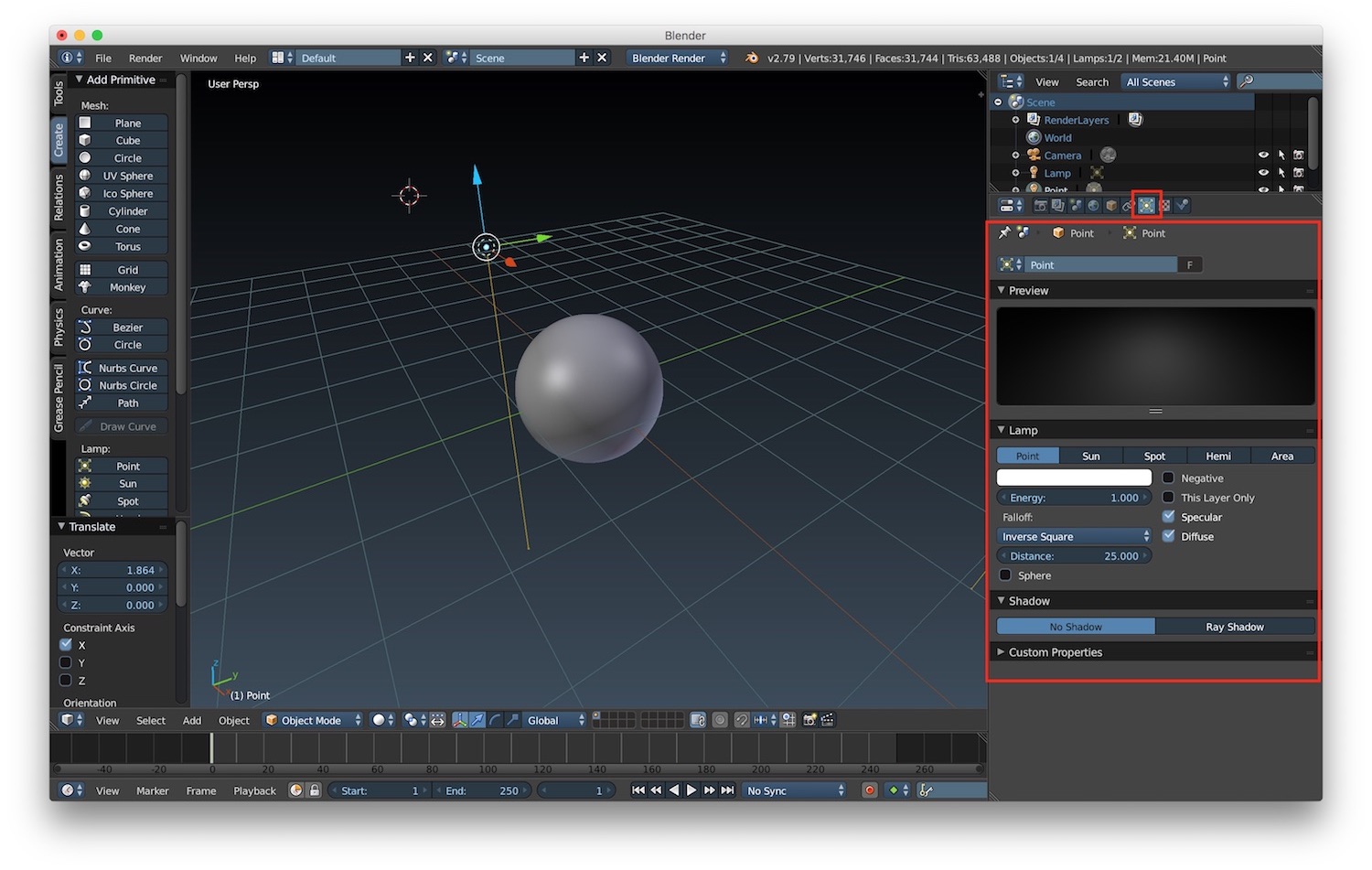The height and width of the screenshot is (870, 1372).
Task: Enable Ray Shadow
Action: click(1235, 627)
